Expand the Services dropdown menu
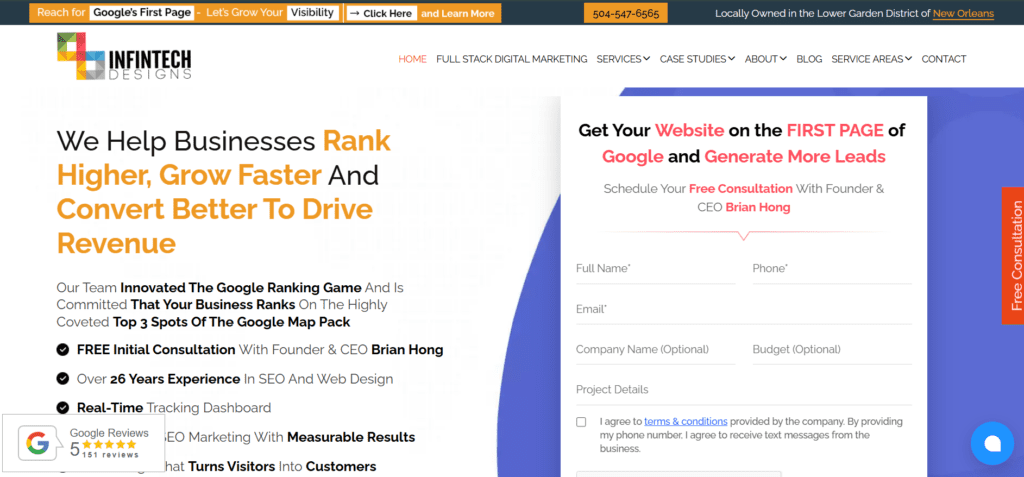 623,59
